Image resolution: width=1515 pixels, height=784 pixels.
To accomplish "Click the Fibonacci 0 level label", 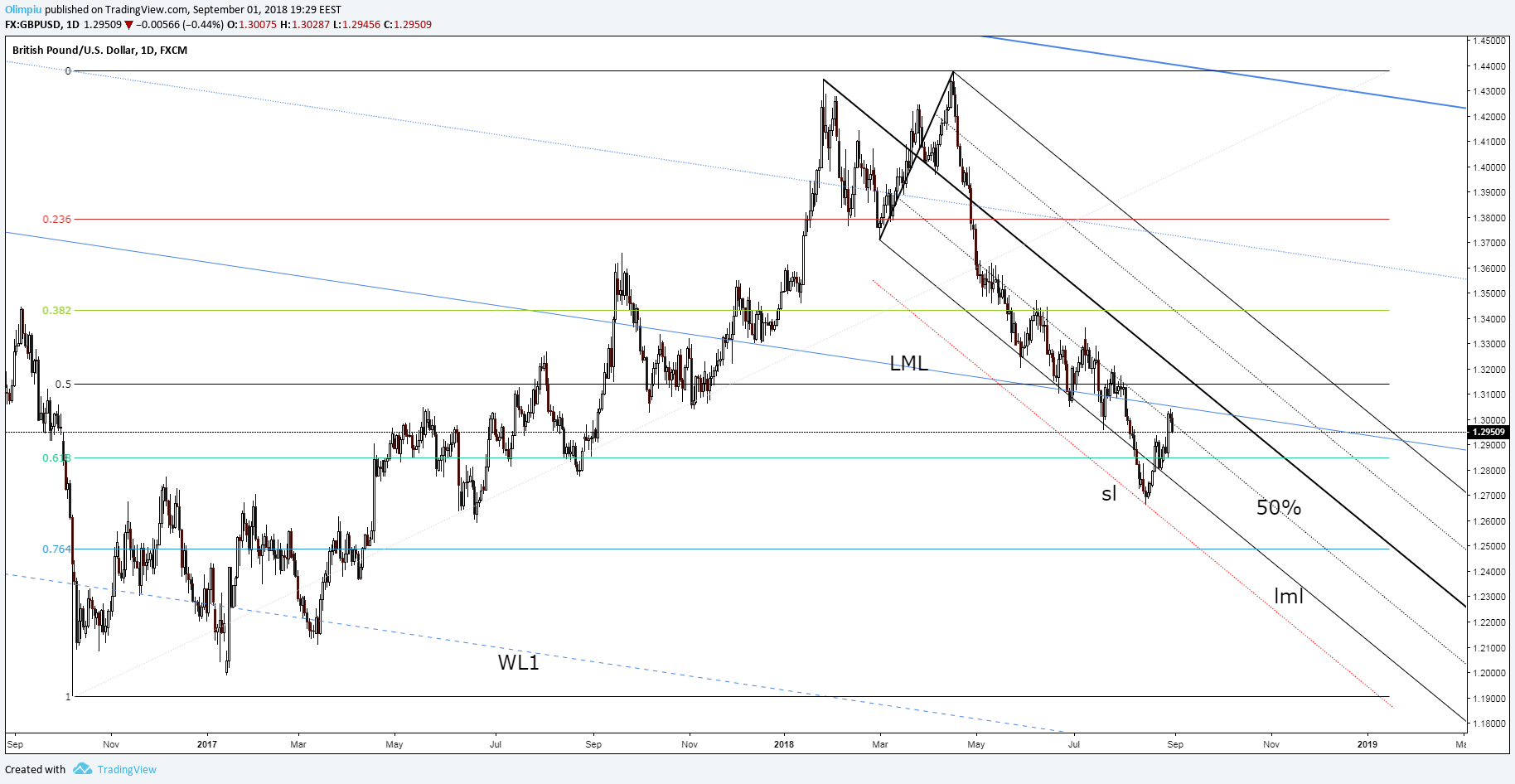I will click(68, 71).
